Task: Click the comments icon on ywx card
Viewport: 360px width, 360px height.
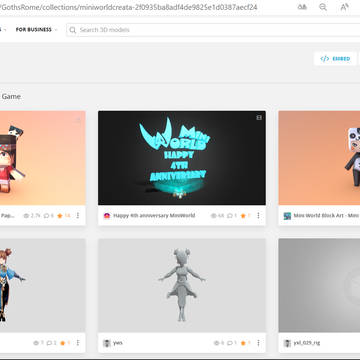Action: 230,343
